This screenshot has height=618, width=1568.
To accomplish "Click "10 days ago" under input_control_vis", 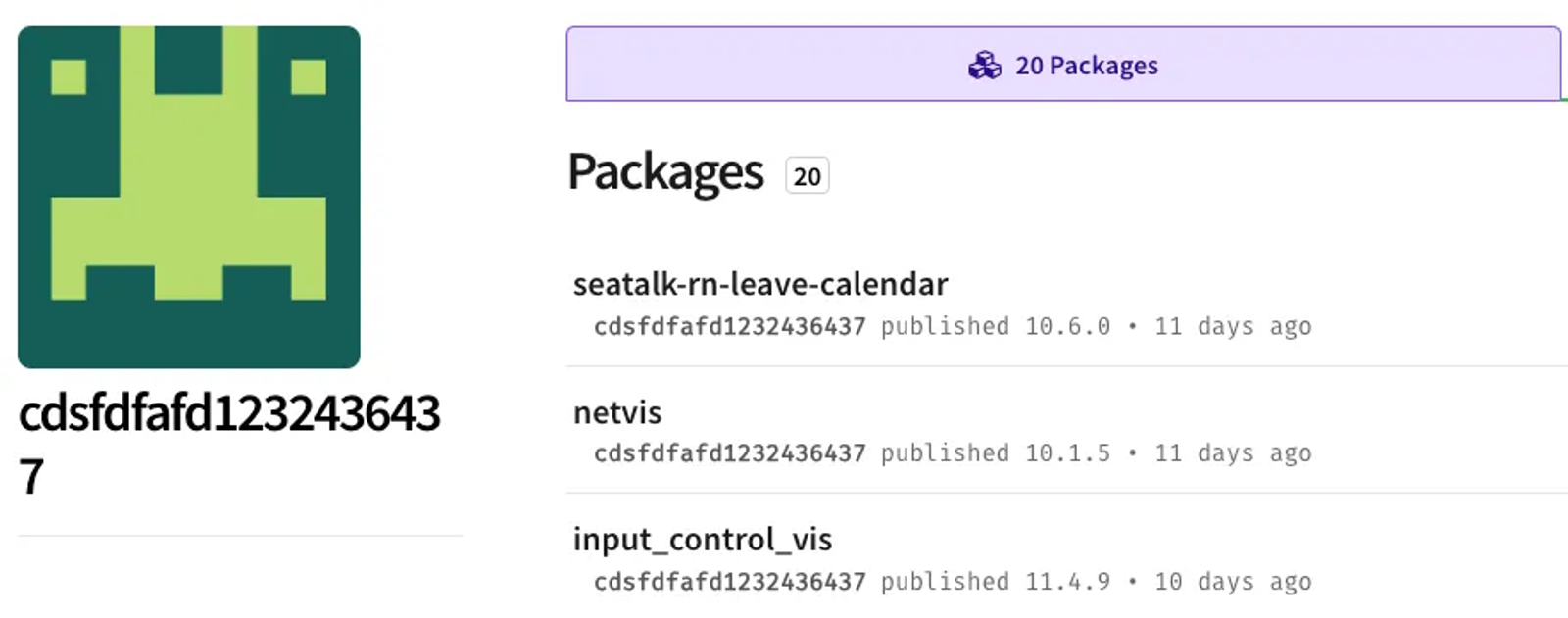I will 1233,582.
